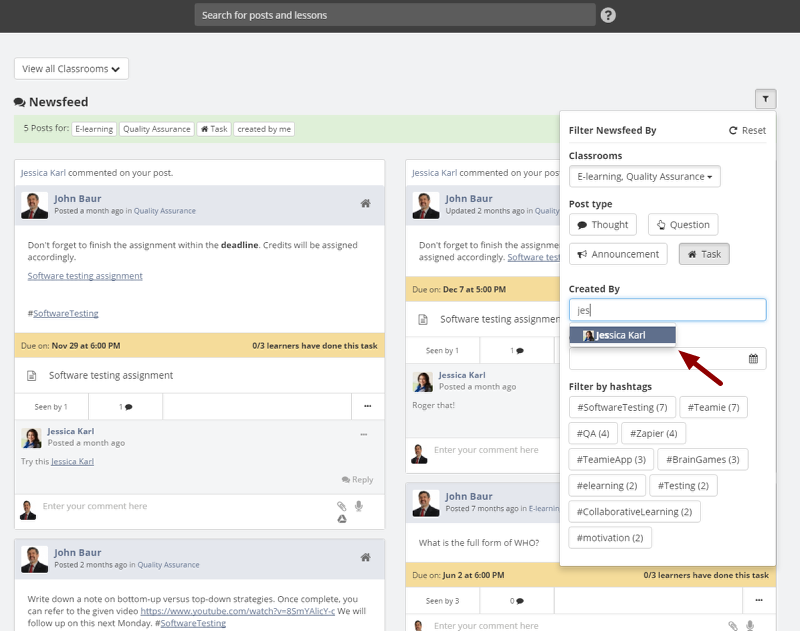Click document icon next to Software testing assignment
The height and width of the screenshot is (631, 800).
(32, 376)
